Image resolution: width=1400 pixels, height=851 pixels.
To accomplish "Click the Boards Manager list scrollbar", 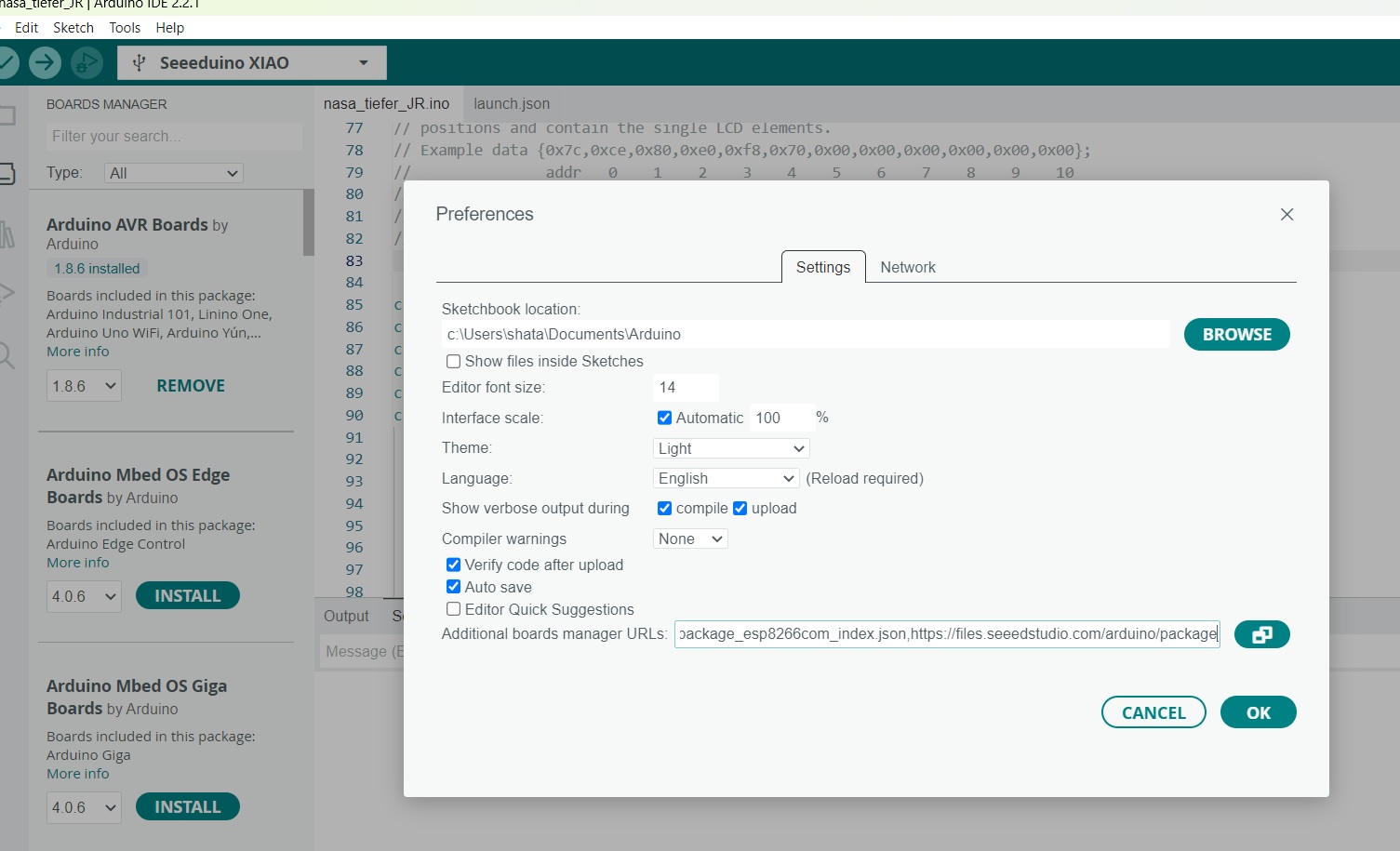I will pyautogui.click(x=308, y=222).
